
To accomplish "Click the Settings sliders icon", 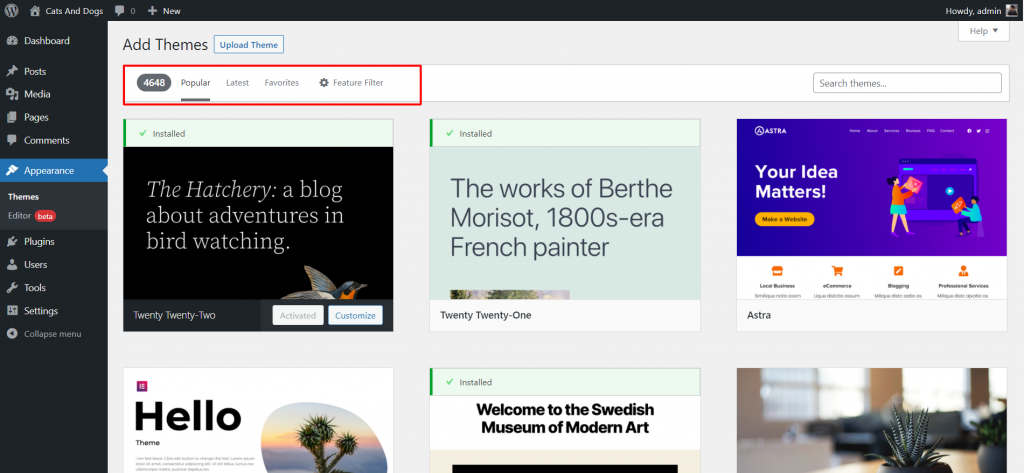I will coord(12,311).
